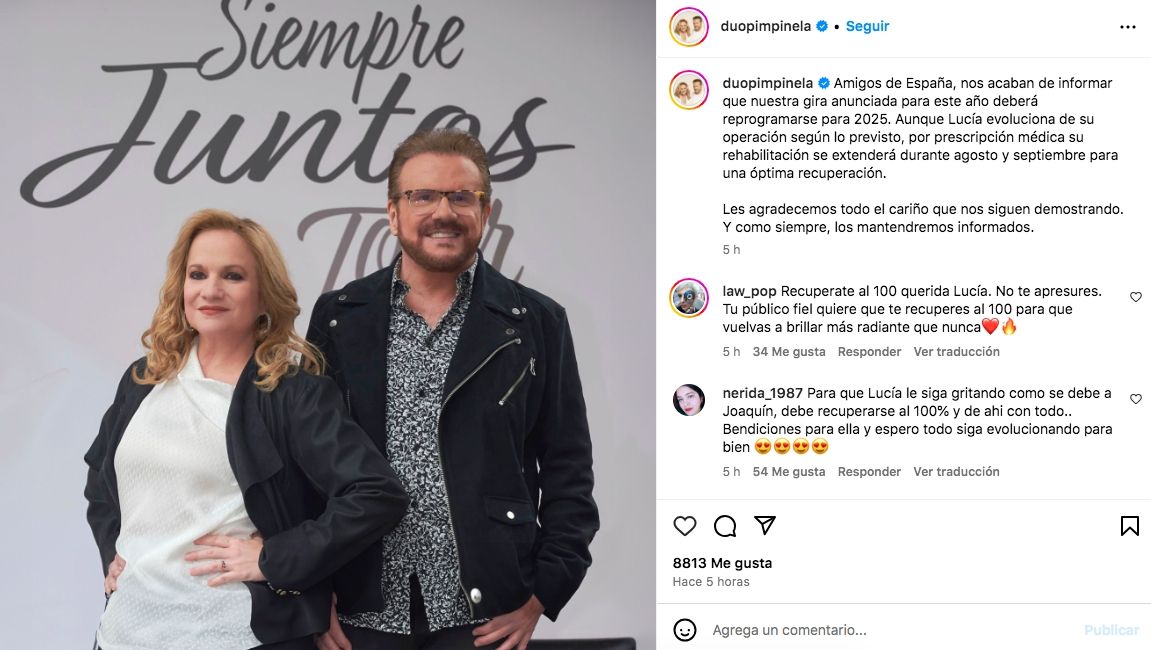This screenshot has height=650, width=1151.
Task: Open the law_pop avatar
Action: (689, 297)
